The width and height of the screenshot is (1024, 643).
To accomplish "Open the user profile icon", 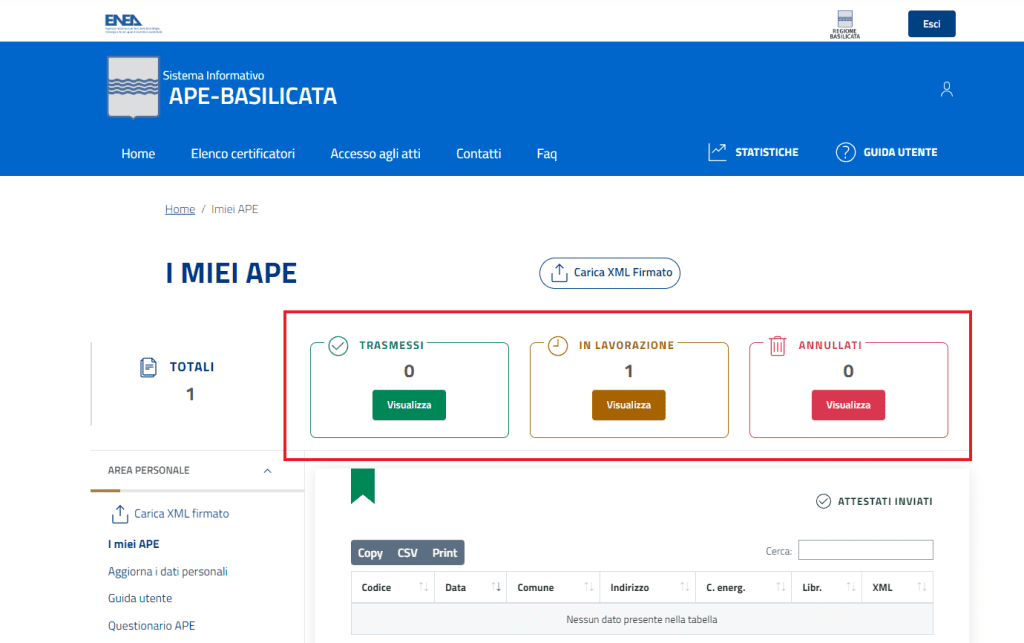I will pos(946,89).
